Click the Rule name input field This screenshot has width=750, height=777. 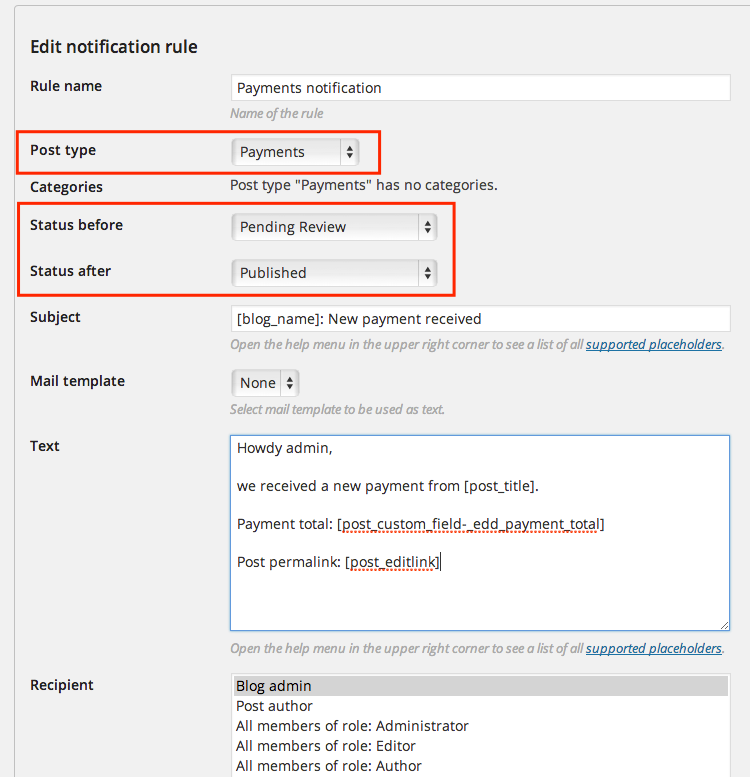(x=481, y=88)
